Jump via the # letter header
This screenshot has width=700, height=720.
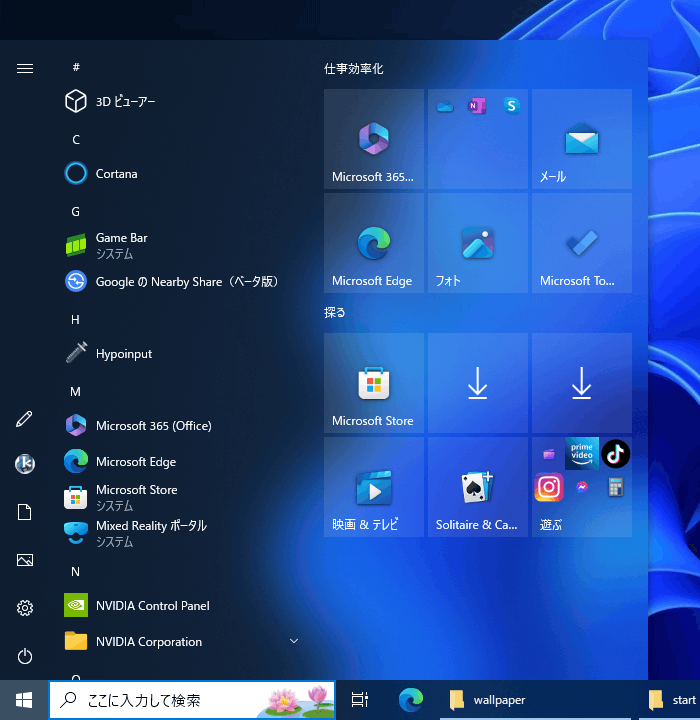tap(76, 68)
